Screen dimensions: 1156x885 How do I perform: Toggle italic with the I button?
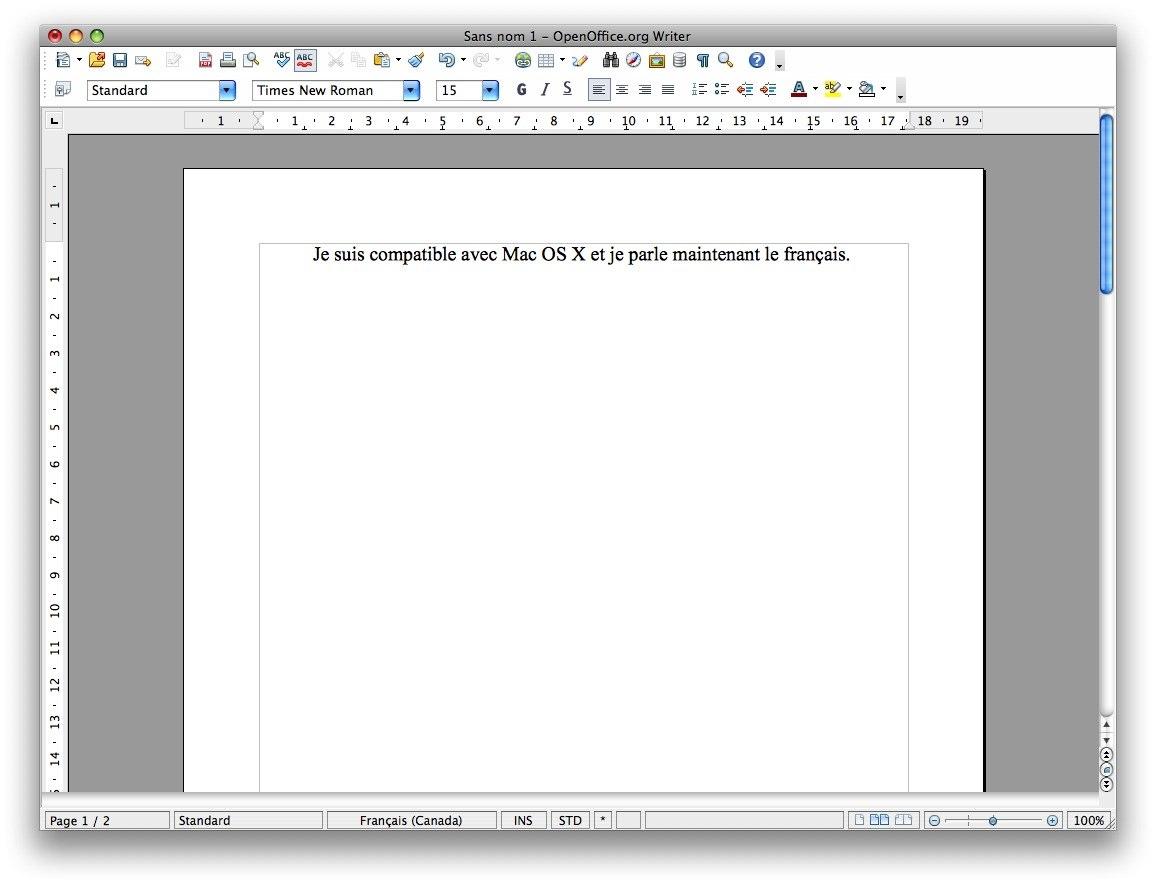point(545,90)
